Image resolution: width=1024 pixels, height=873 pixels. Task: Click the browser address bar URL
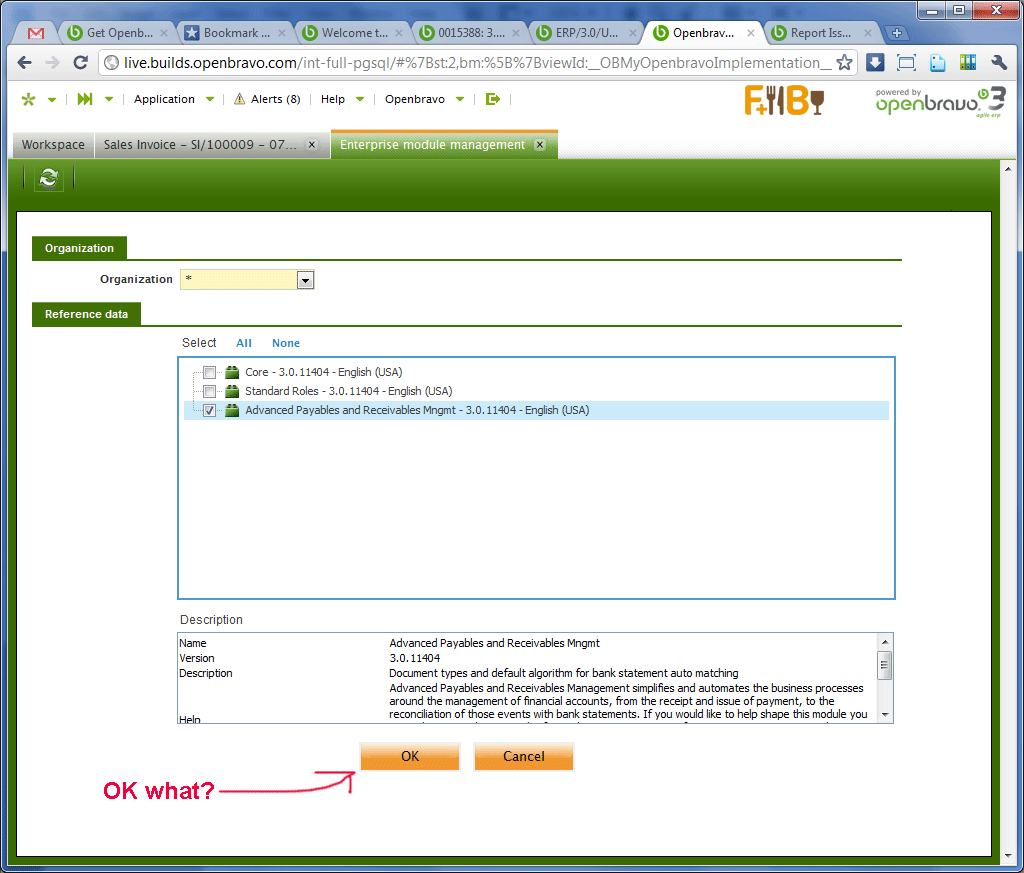pos(477,63)
